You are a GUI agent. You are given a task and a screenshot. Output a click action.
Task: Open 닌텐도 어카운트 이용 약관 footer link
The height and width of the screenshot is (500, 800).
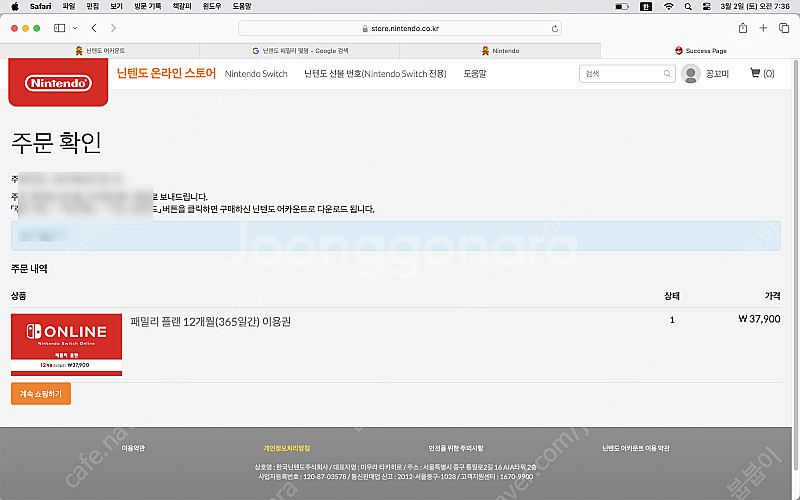636,448
